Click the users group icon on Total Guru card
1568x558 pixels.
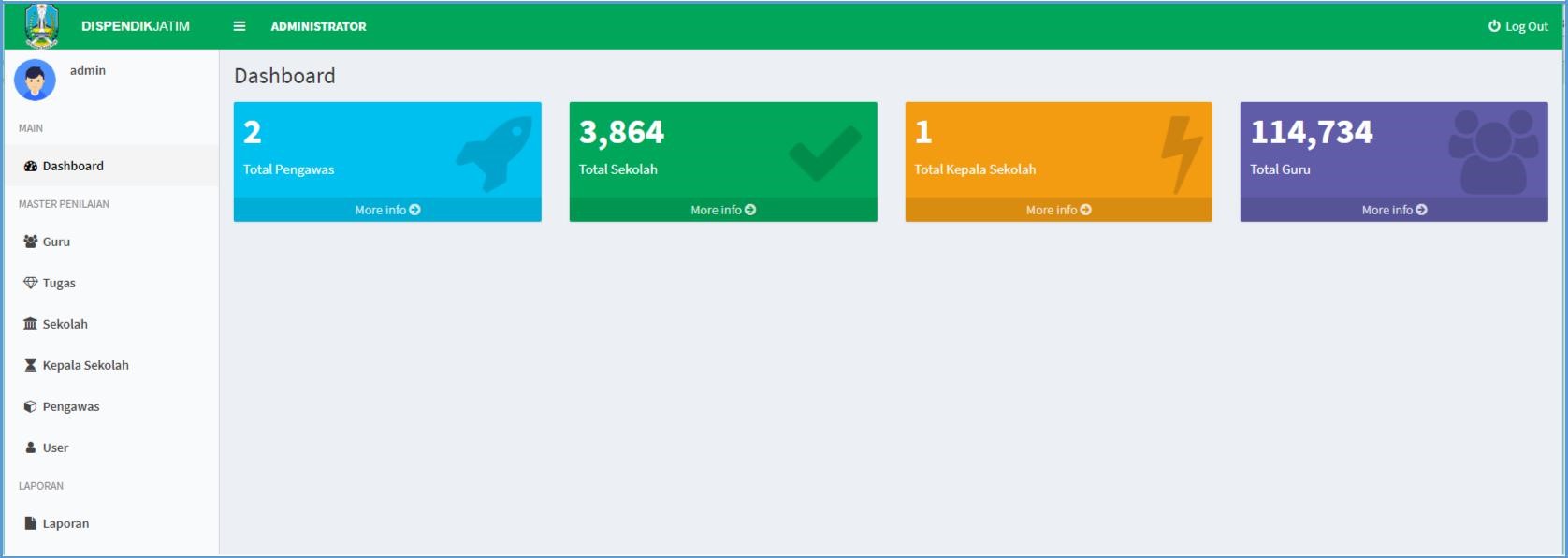[x=1492, y=152]
